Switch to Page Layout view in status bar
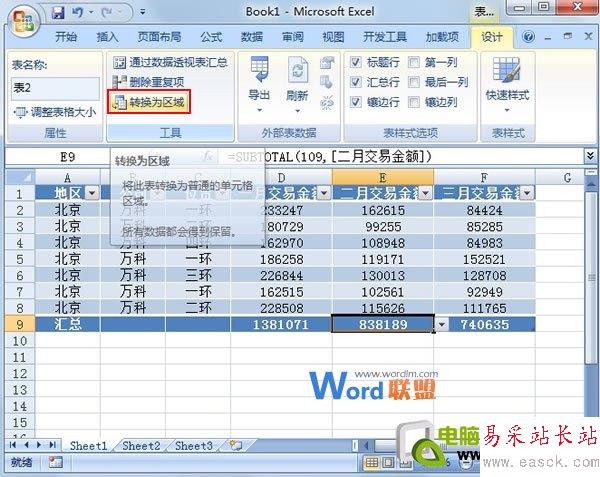Image resolution: width=600 pixels, height=477 pixels. click(388, 463)
